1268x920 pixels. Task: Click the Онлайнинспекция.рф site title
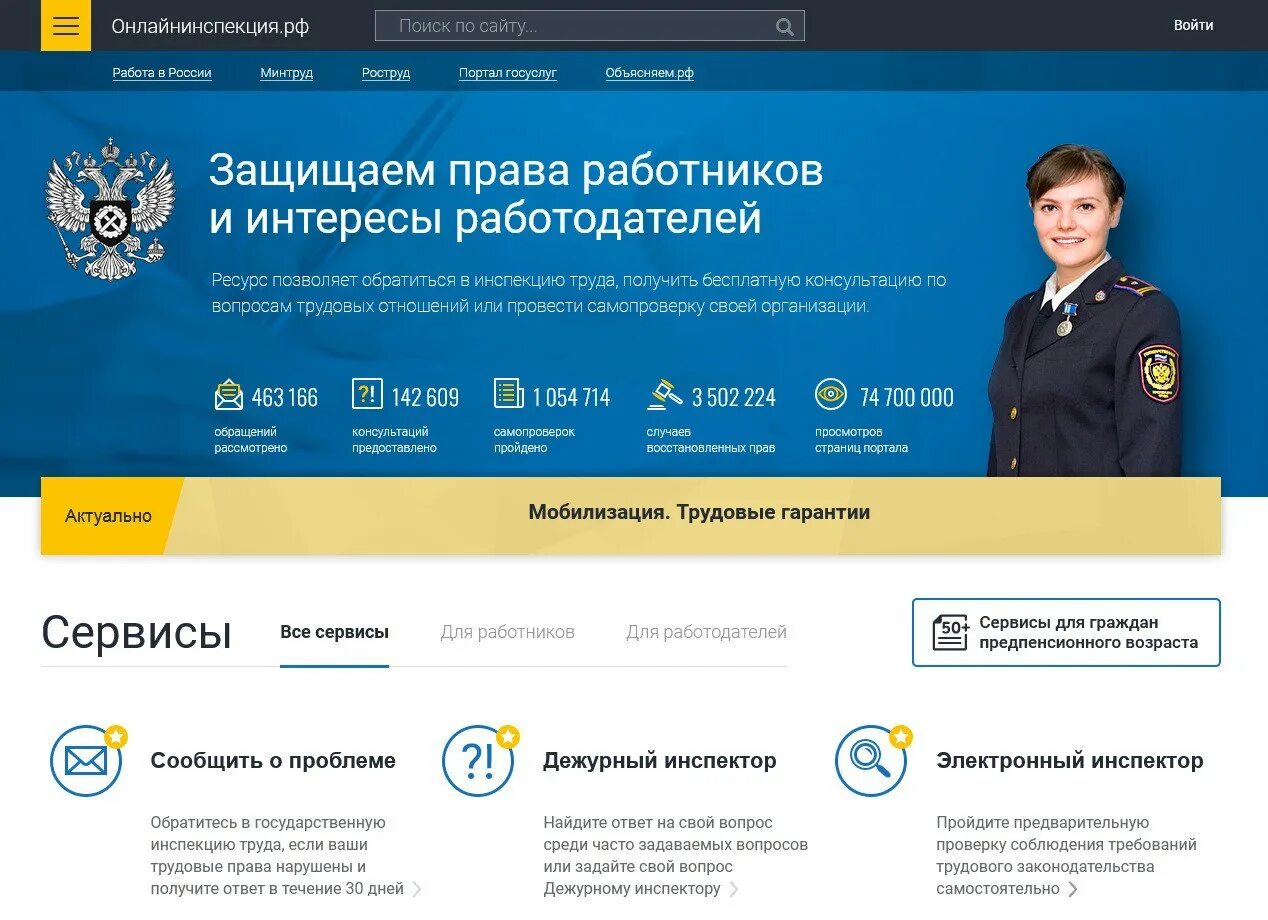pos(210,27)
